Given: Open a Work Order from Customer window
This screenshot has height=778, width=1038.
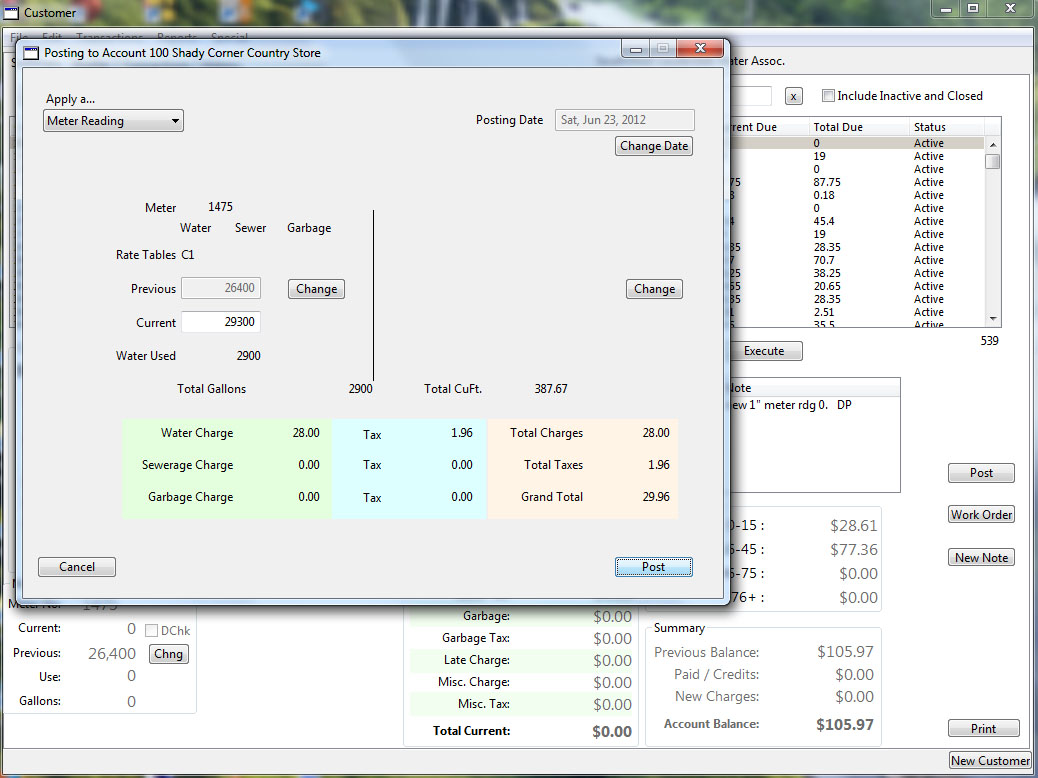Looking at the screenshot, I should (981, 514).
